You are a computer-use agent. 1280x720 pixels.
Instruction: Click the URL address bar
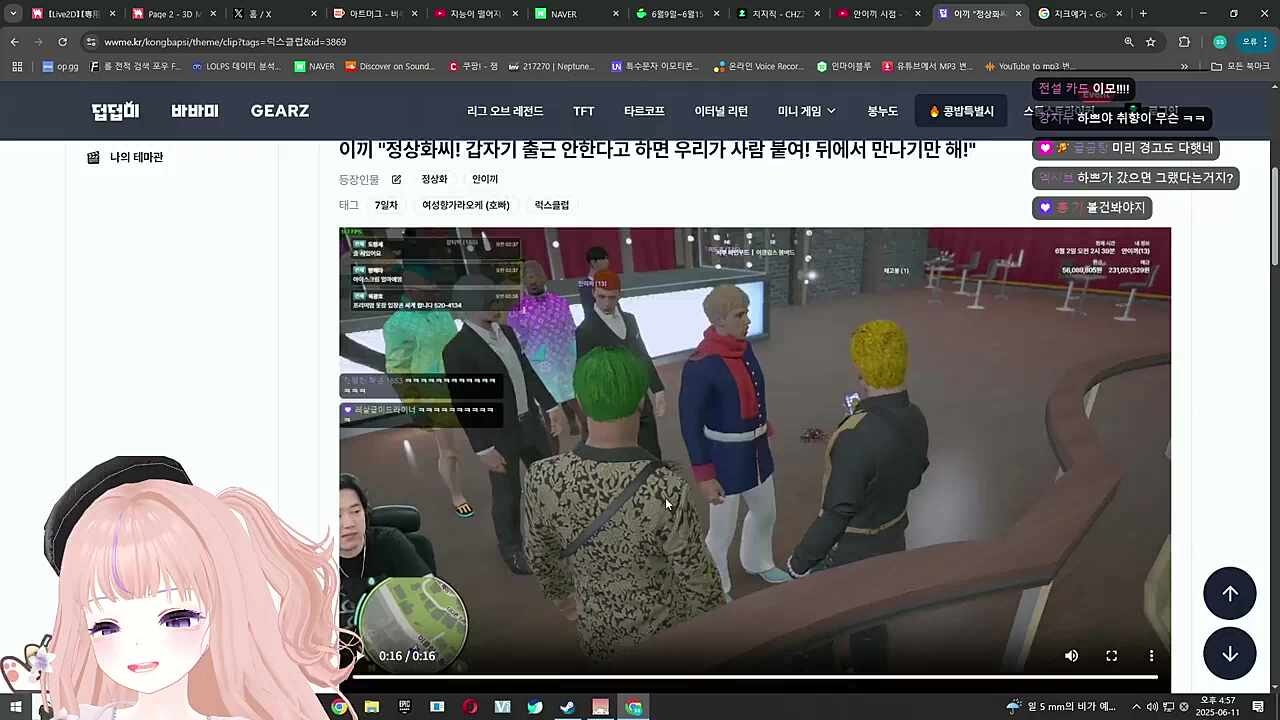600,42
